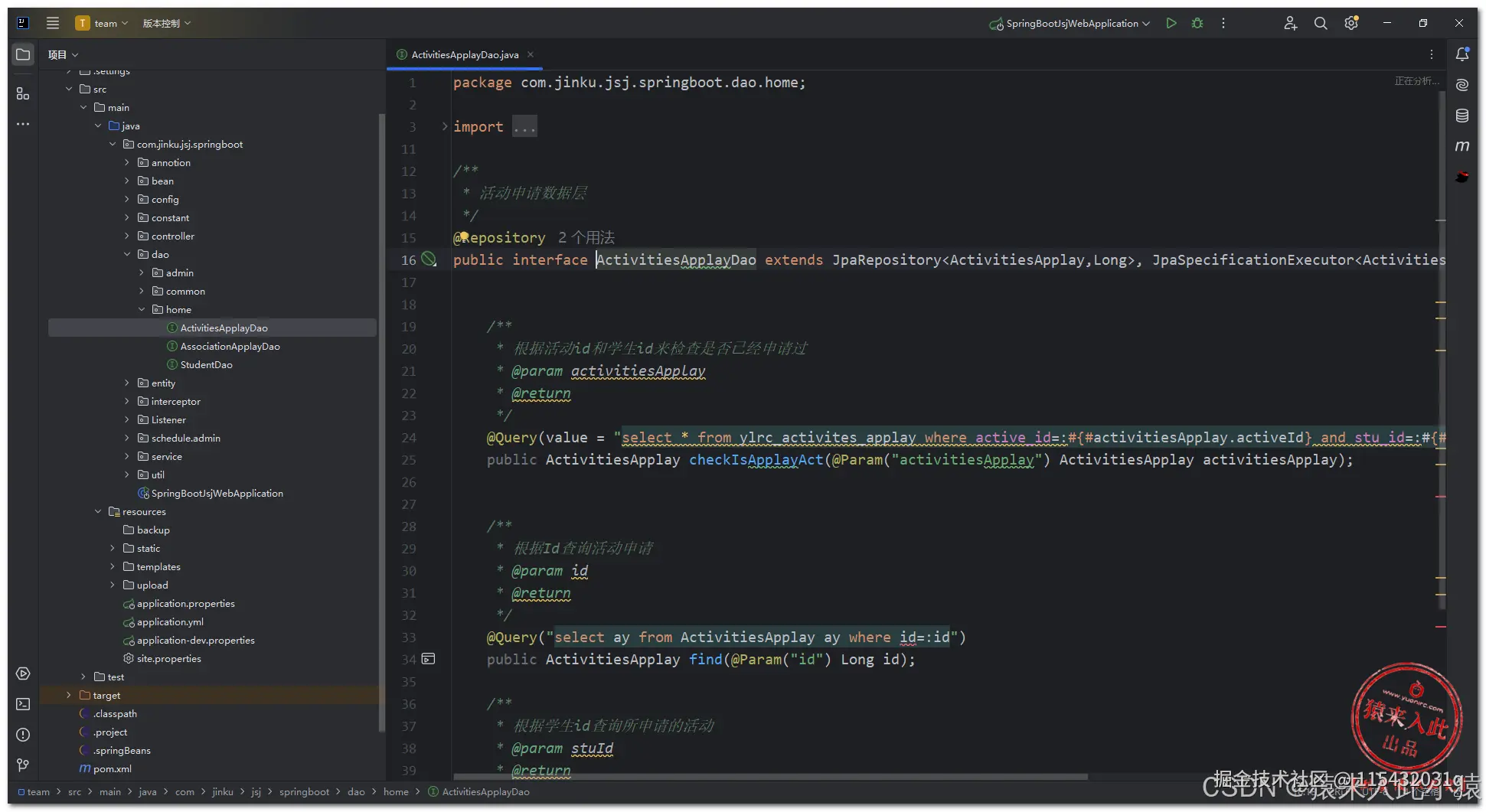Click the jinku breadcrumb
1486x812 pixels.
(x=223, y=792)
